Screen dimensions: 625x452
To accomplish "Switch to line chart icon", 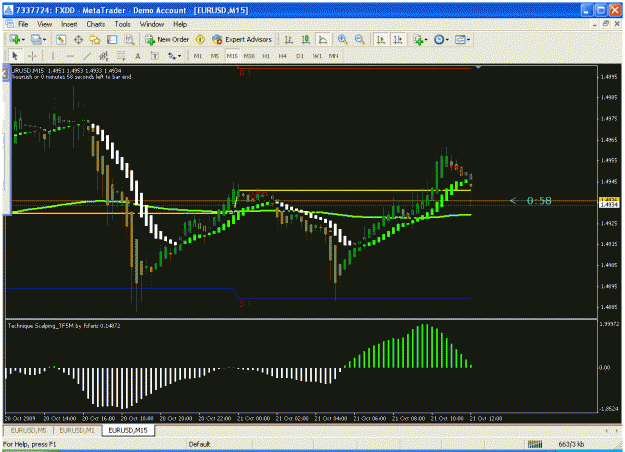I will click(x=323, y=39).
